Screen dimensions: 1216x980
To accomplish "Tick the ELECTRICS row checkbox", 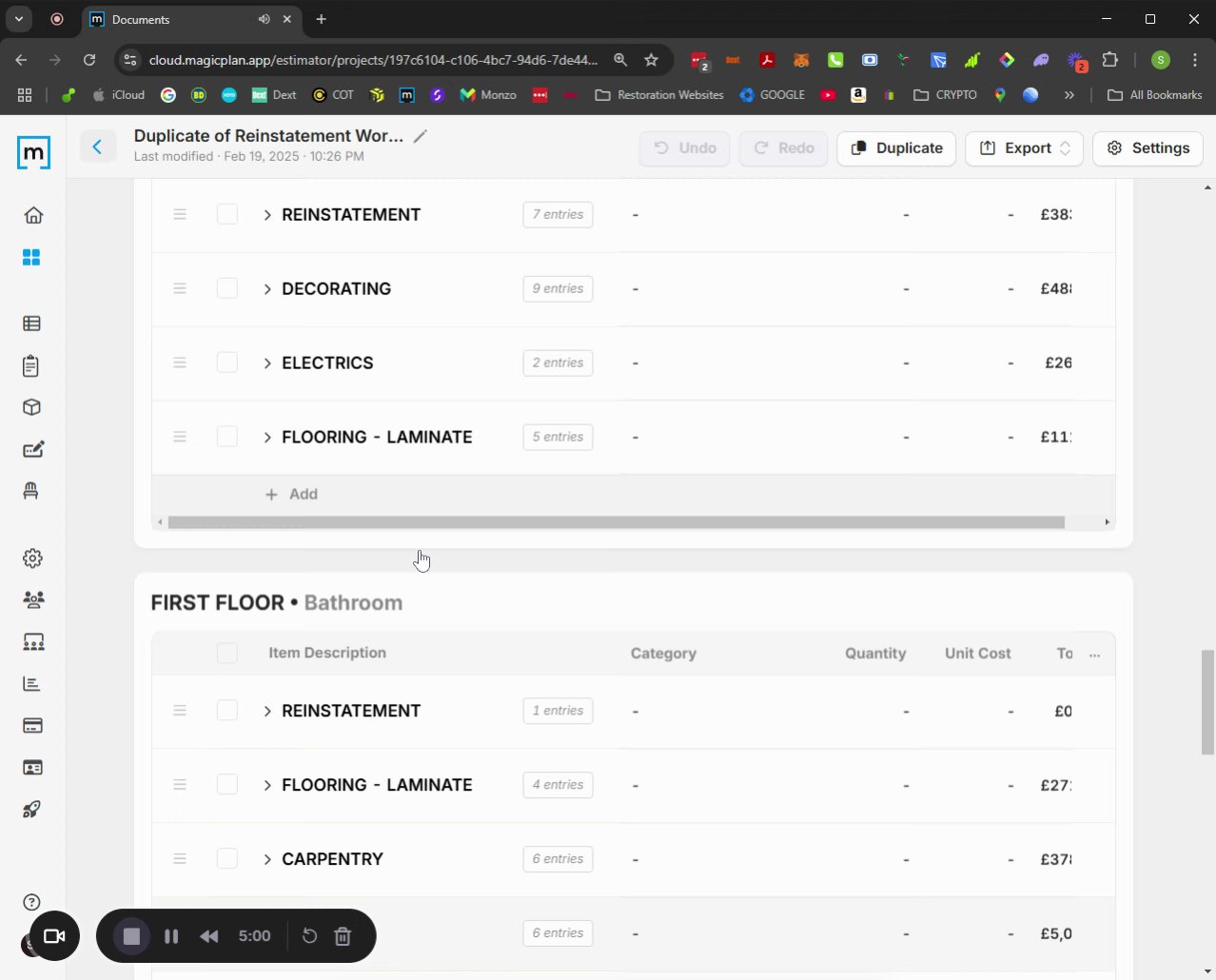I will click(x=227, y=363).
